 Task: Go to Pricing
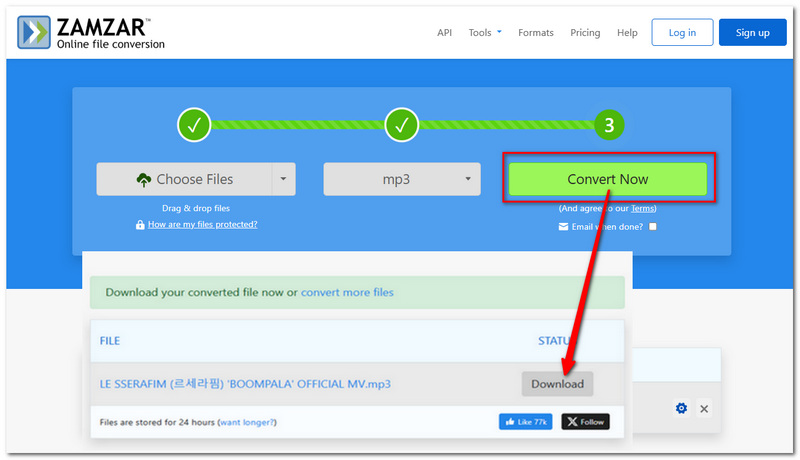[585, 33]
